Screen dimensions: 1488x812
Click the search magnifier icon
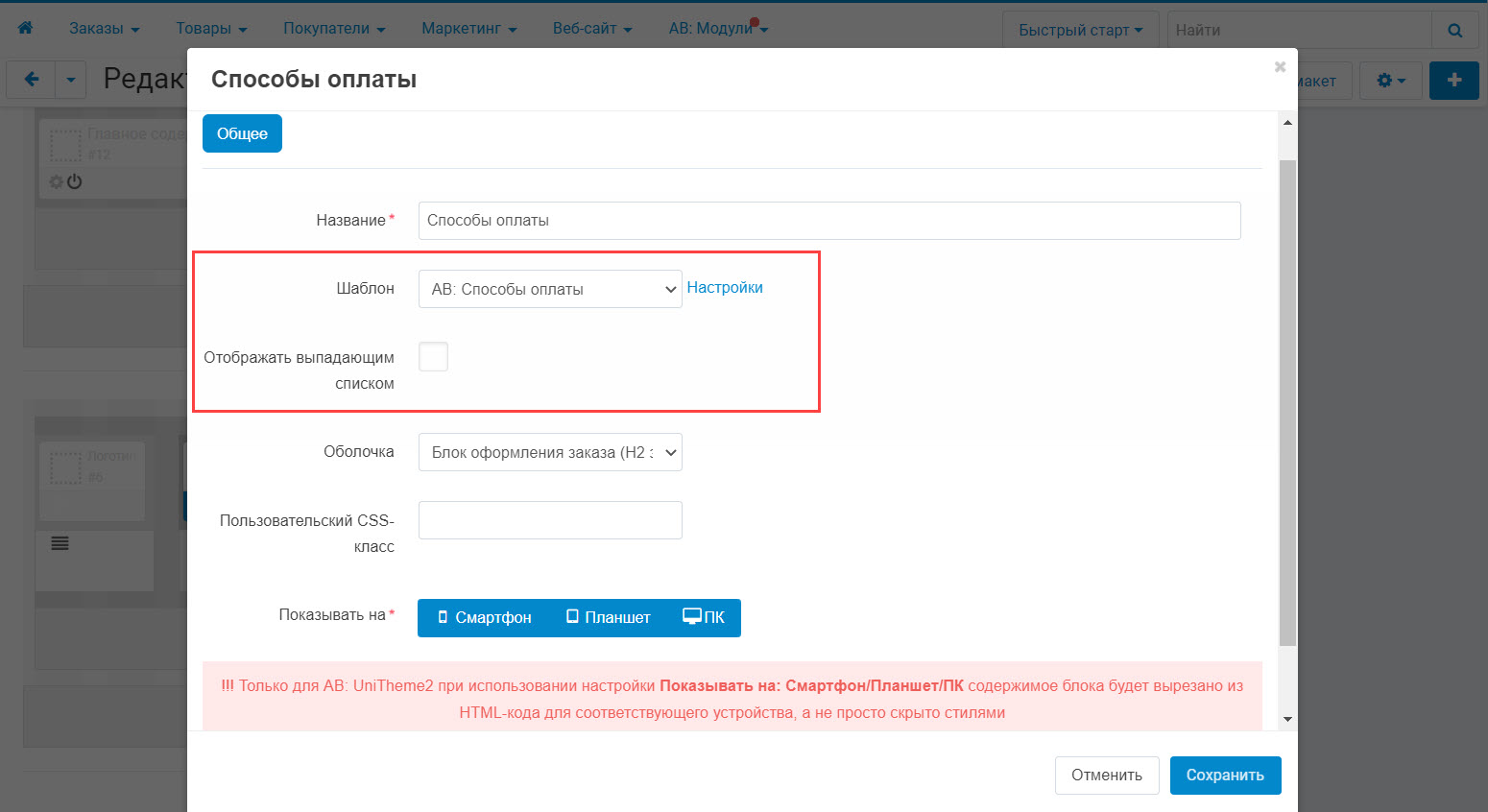[x=1454, y=30]
